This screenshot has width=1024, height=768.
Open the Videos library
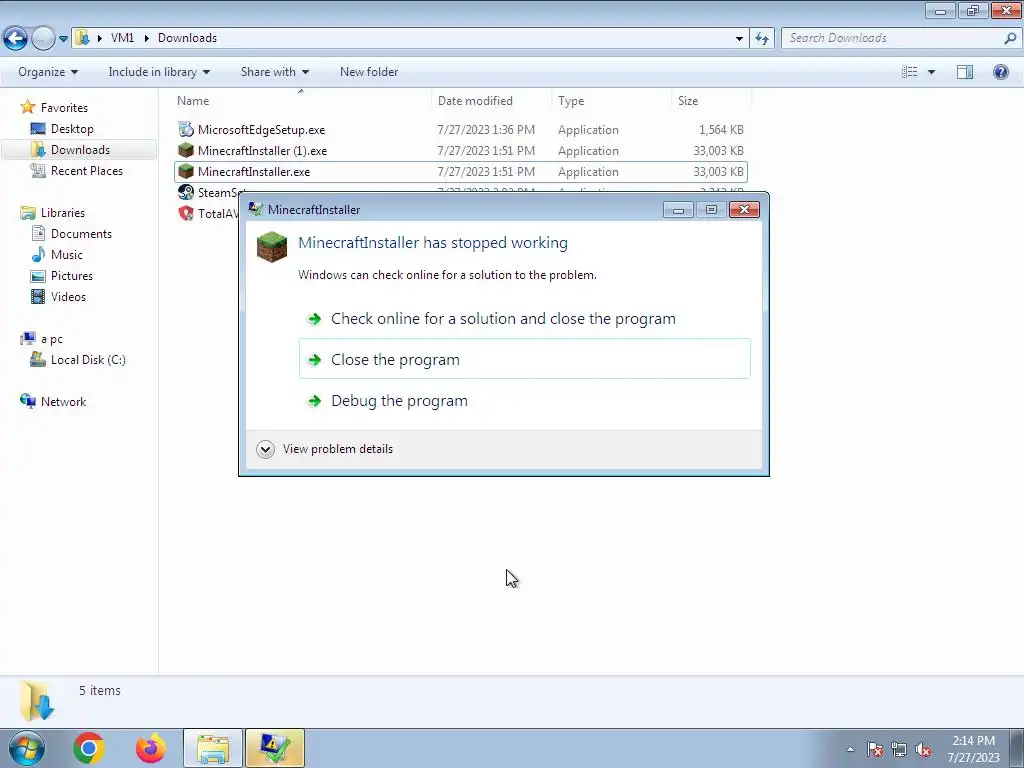[x=58, y=296]
